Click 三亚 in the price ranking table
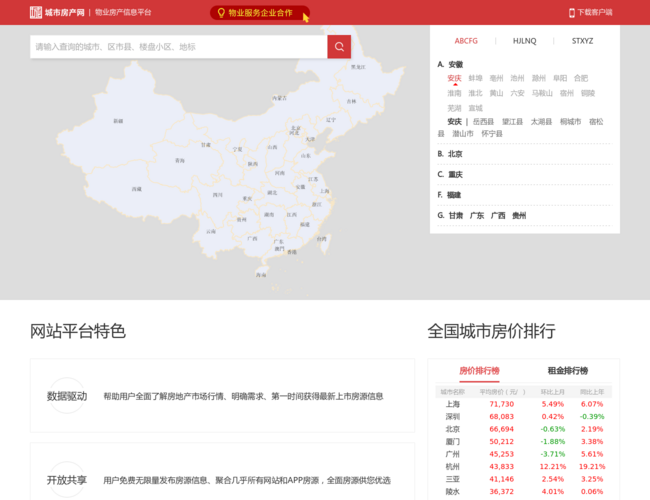This screenshot has height=500, width=650. click(452, 479)
